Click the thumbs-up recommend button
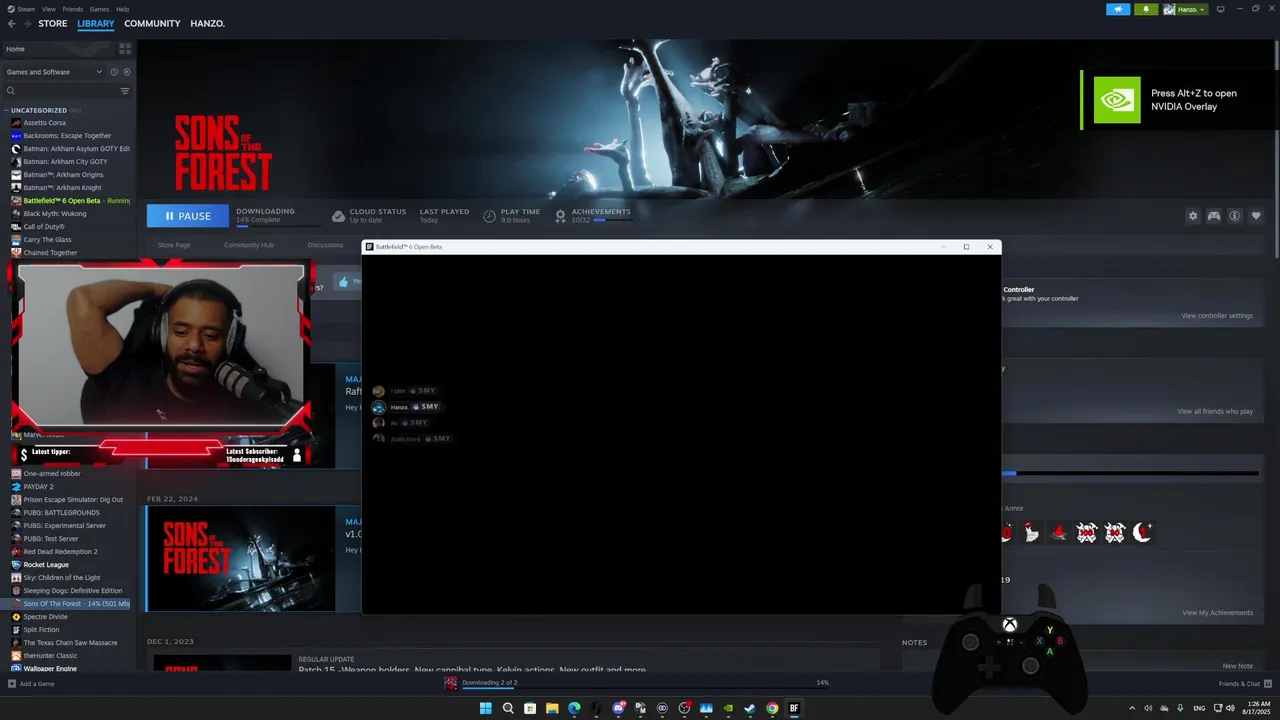Screen dimensions: 1280x720 tap(344, 282)
